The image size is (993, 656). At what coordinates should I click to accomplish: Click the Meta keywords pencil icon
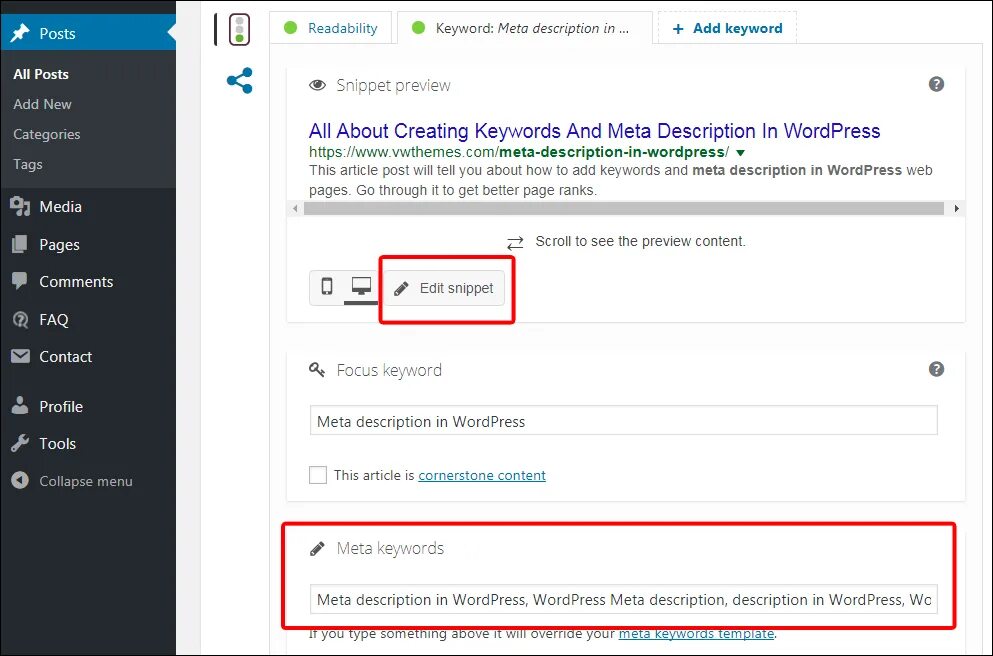coord(317,548)
